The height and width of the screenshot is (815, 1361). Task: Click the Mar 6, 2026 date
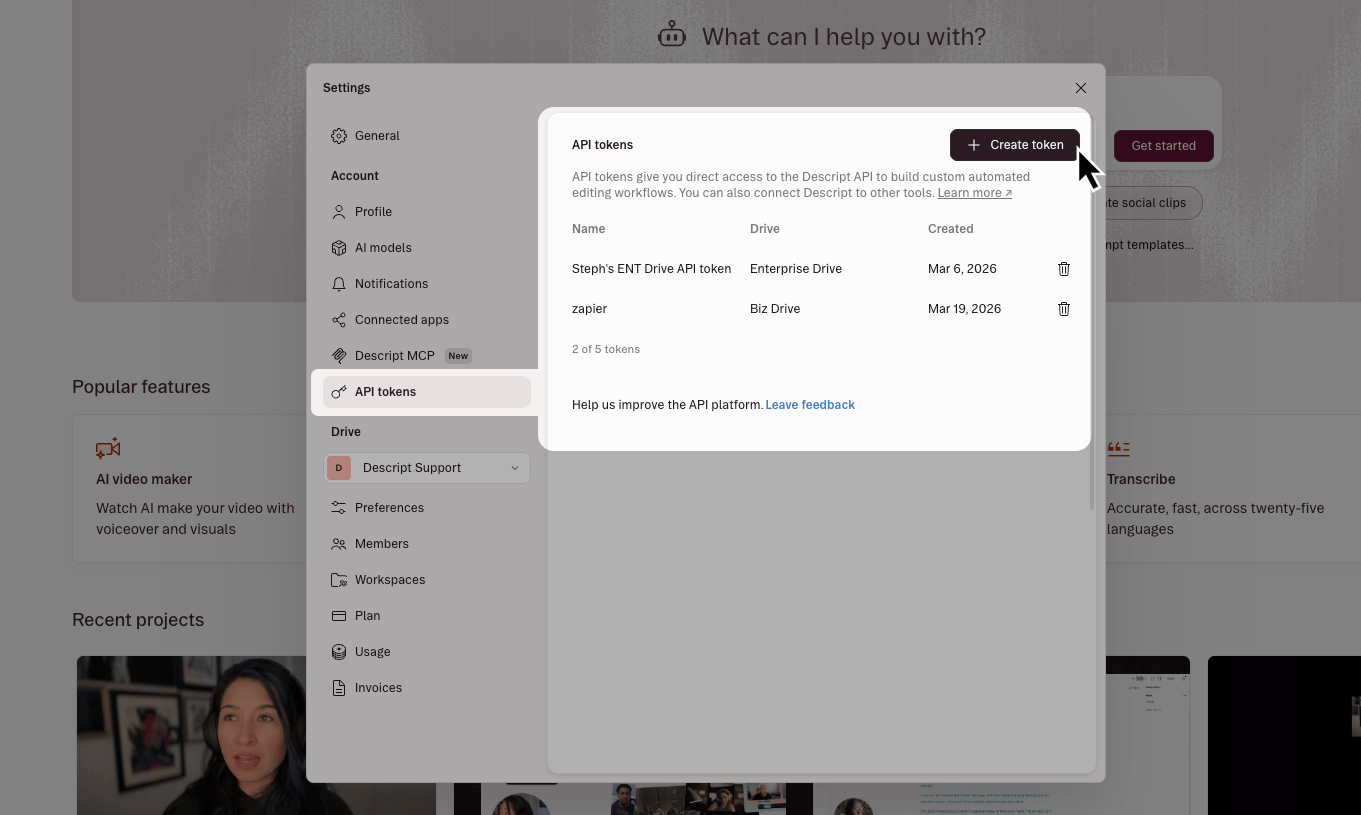point(962,269)
